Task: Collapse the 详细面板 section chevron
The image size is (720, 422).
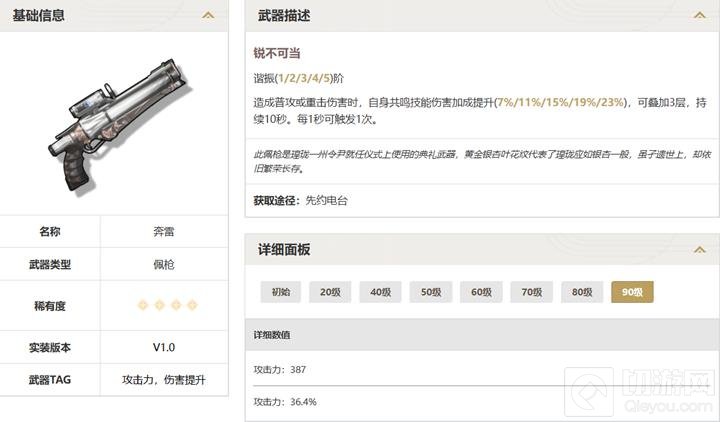Action: point(699,249)
